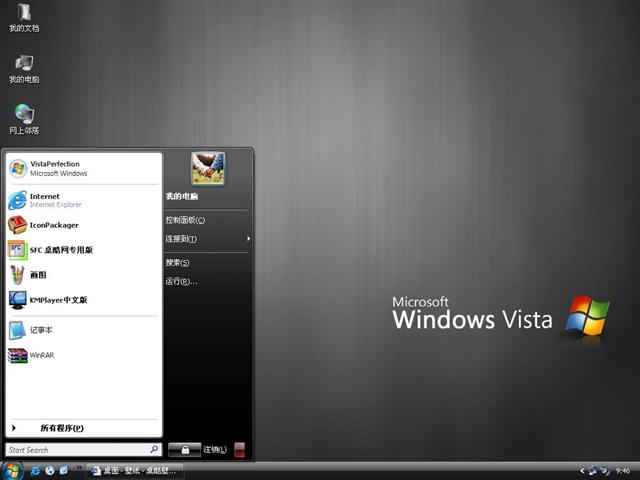
Task: Launch 画图 paint program
Action: click(84, 275)
